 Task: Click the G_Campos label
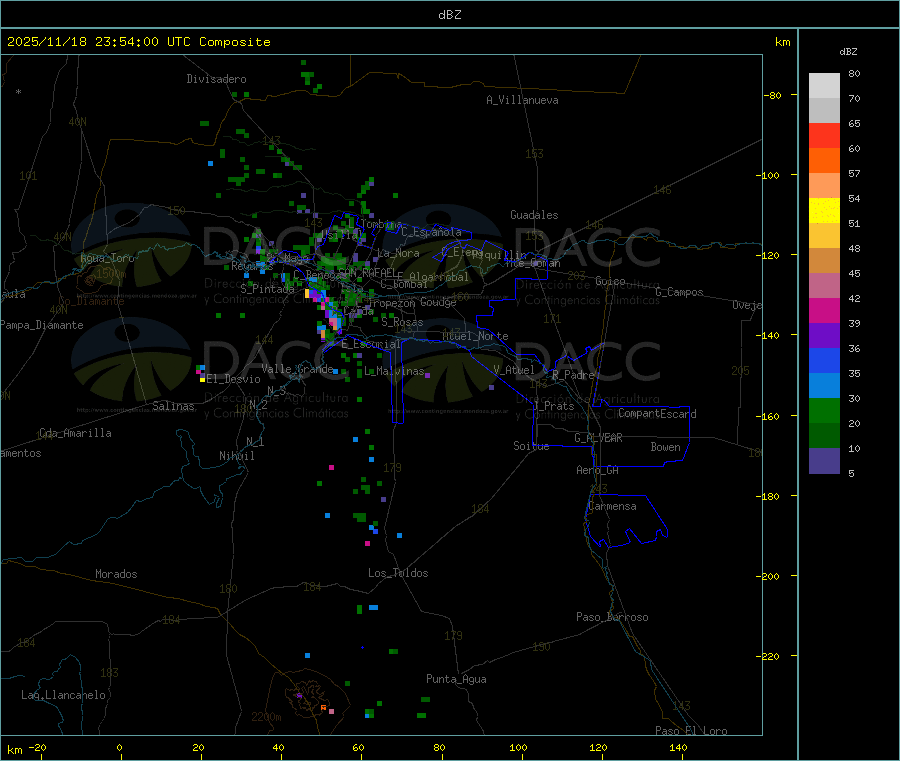pyautogui.click(x=679, y=292)
